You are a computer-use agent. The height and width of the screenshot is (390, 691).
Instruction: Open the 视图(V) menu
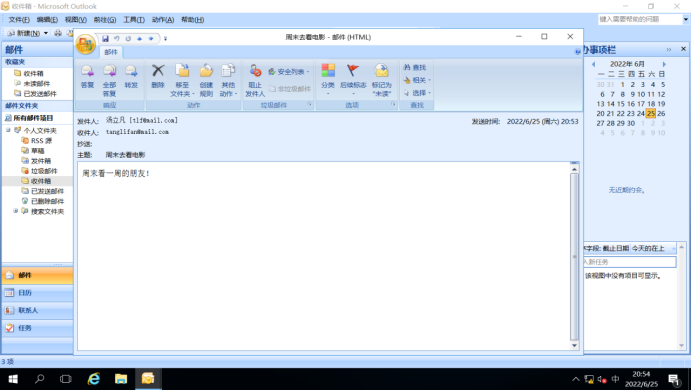(x=76, y=20)
